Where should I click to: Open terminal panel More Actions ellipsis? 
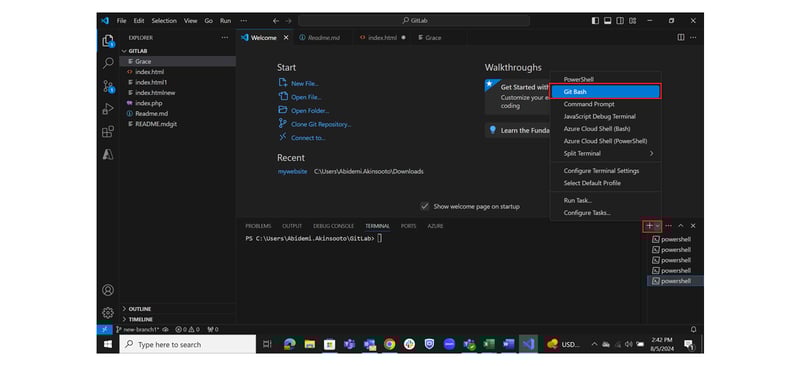pos(668,226)
